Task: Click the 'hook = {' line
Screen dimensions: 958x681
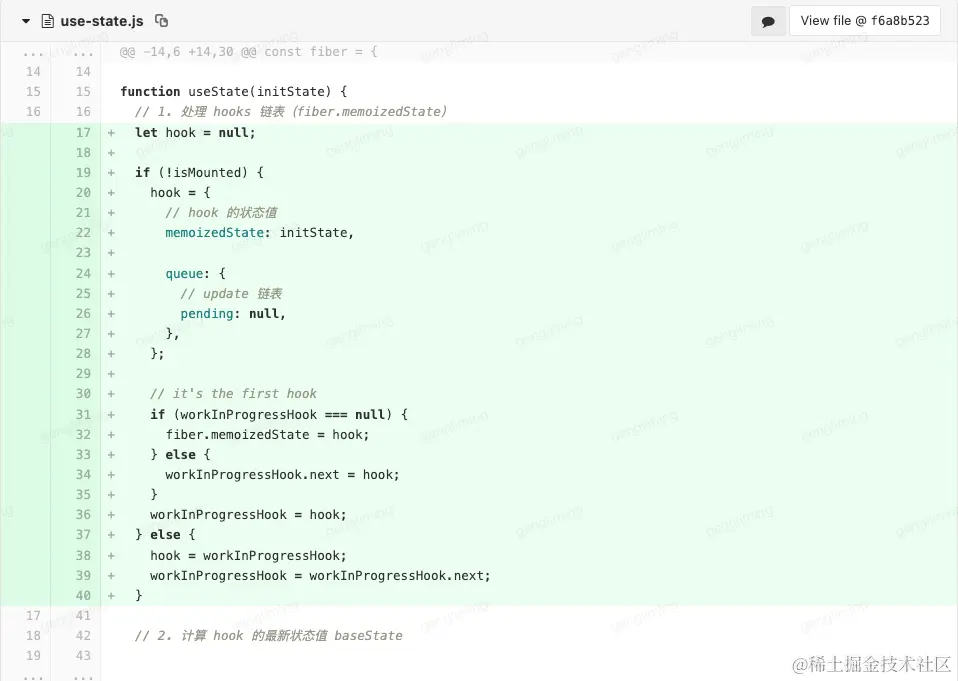Action: [x=180, y=193]
